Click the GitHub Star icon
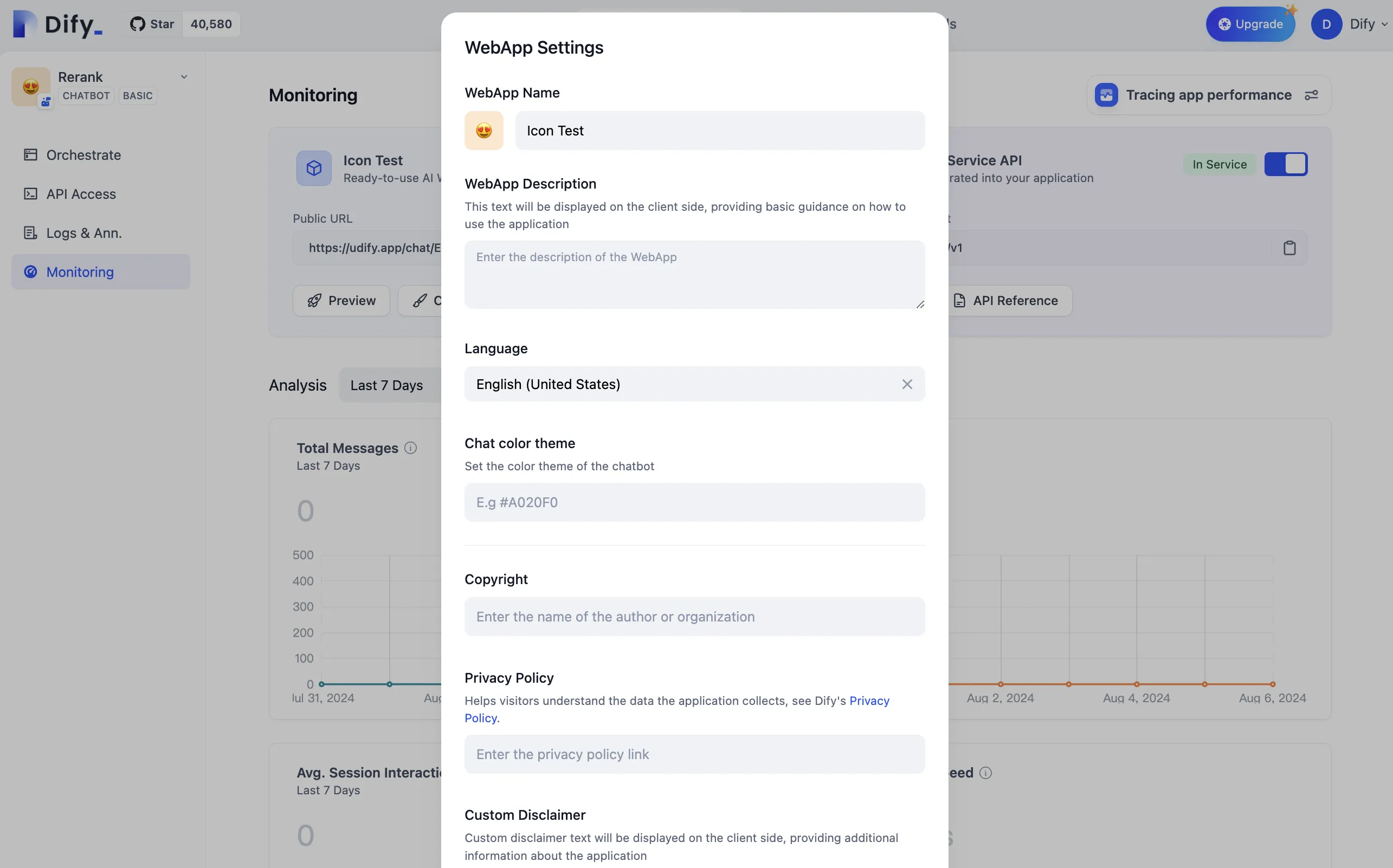This screenshot has width=1393, height=868. click(x=137, y=24)
